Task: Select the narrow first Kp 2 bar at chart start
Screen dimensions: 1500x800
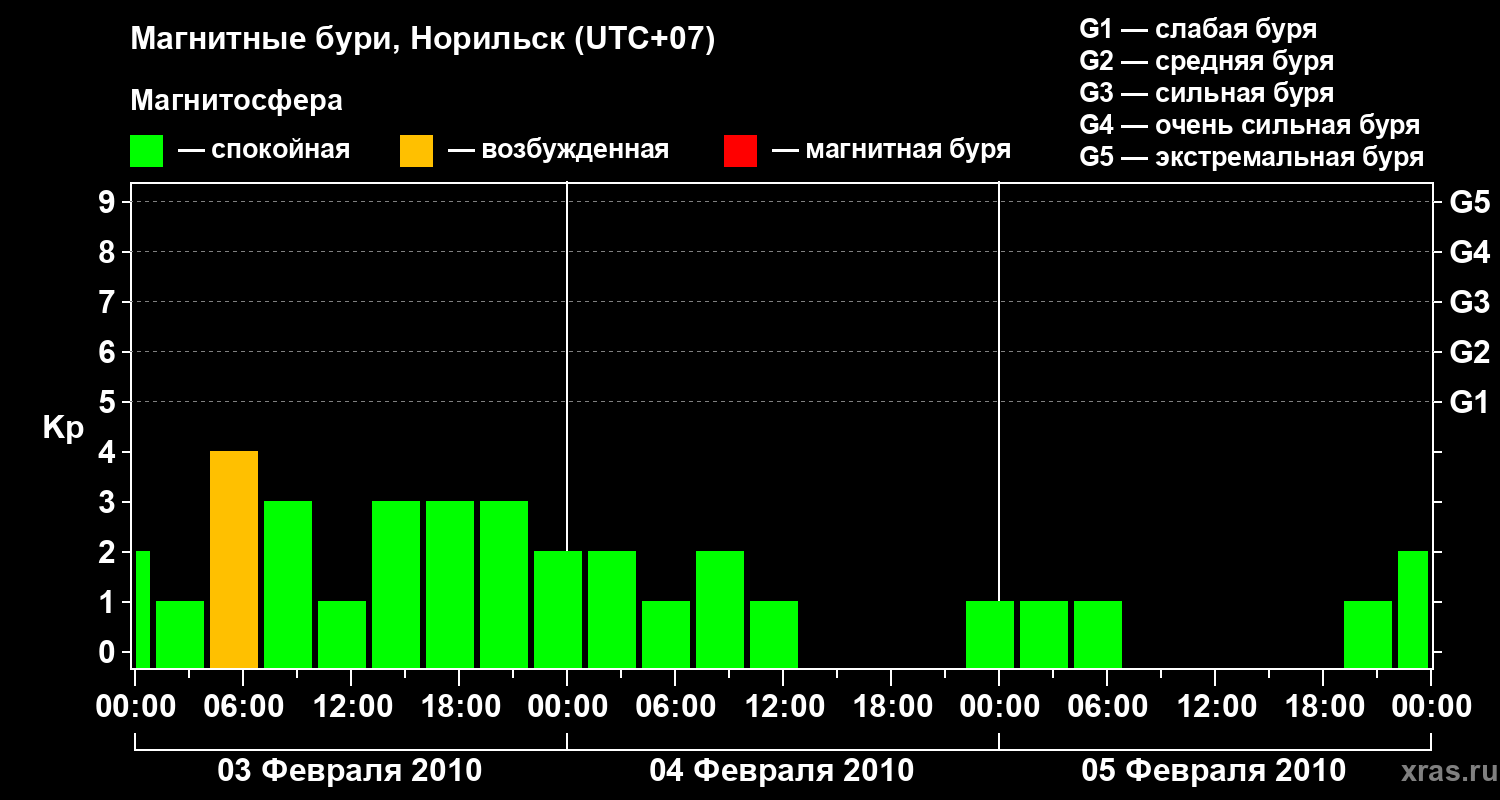Action: coord(143,609)
